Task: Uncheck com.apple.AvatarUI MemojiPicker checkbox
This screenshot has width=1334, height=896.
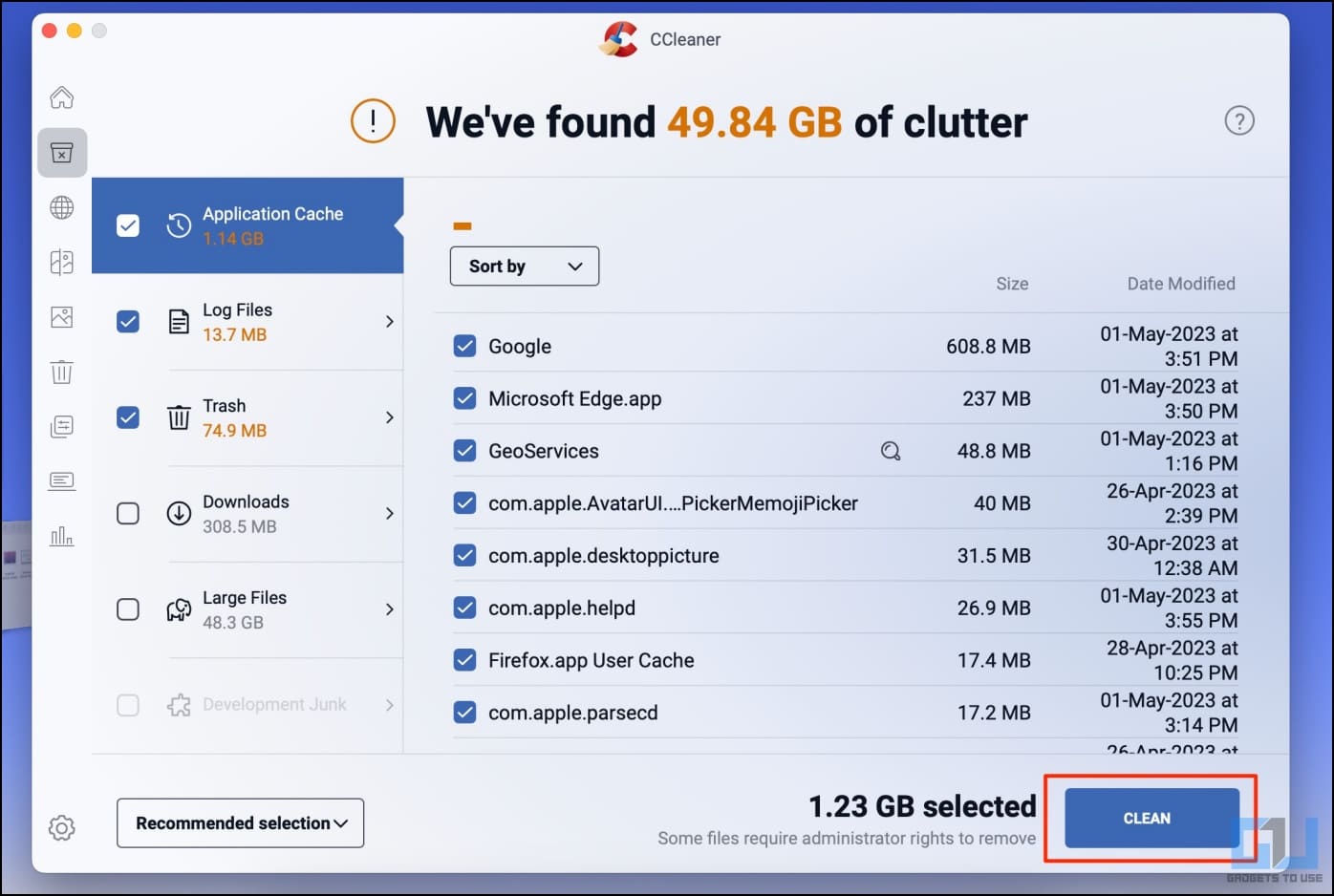Action: (464, 503)
